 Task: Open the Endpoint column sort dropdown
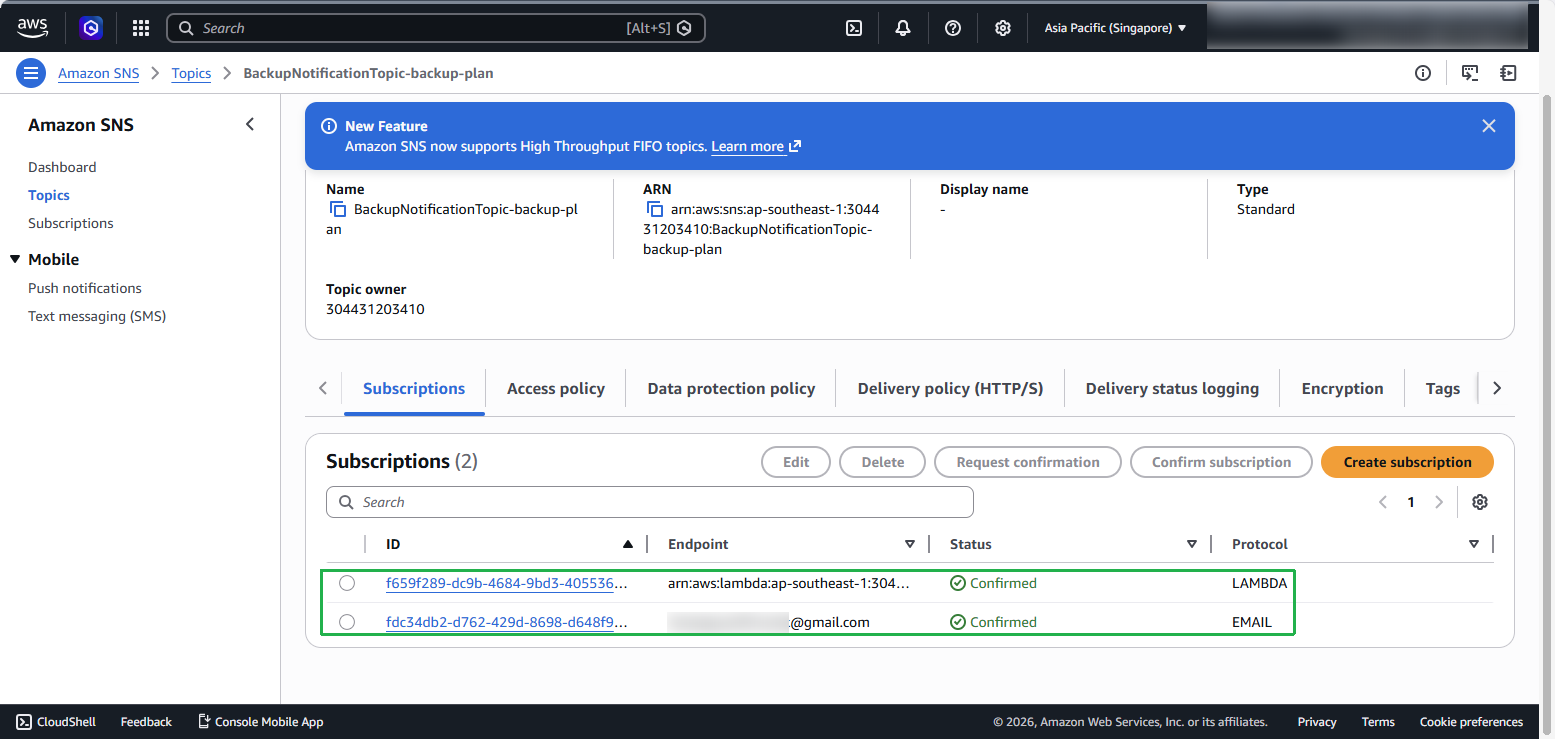(910, 545)
